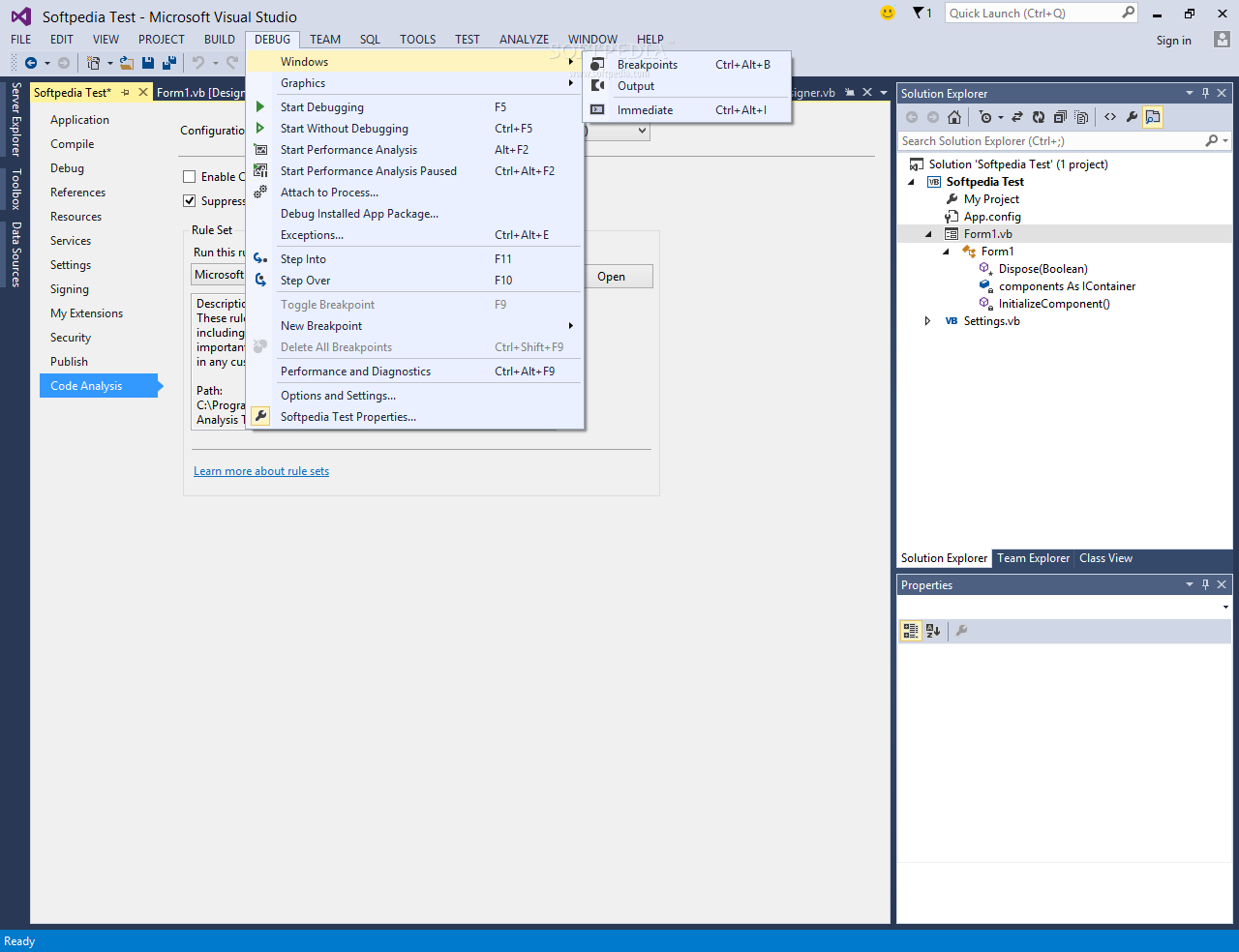This screenshot has height=952, width=1239.
Task: Open the Toolbox side tab
Action: click(x=15, y=190)
